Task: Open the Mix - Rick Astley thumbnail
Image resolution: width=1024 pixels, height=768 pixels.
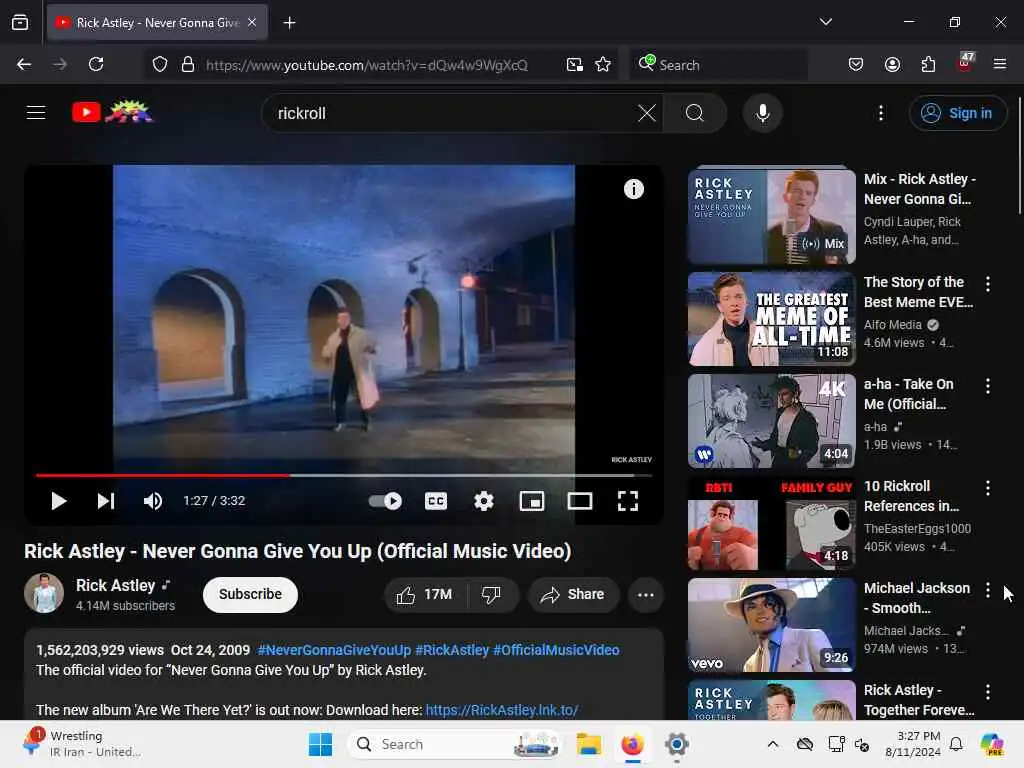Action: 771,216
